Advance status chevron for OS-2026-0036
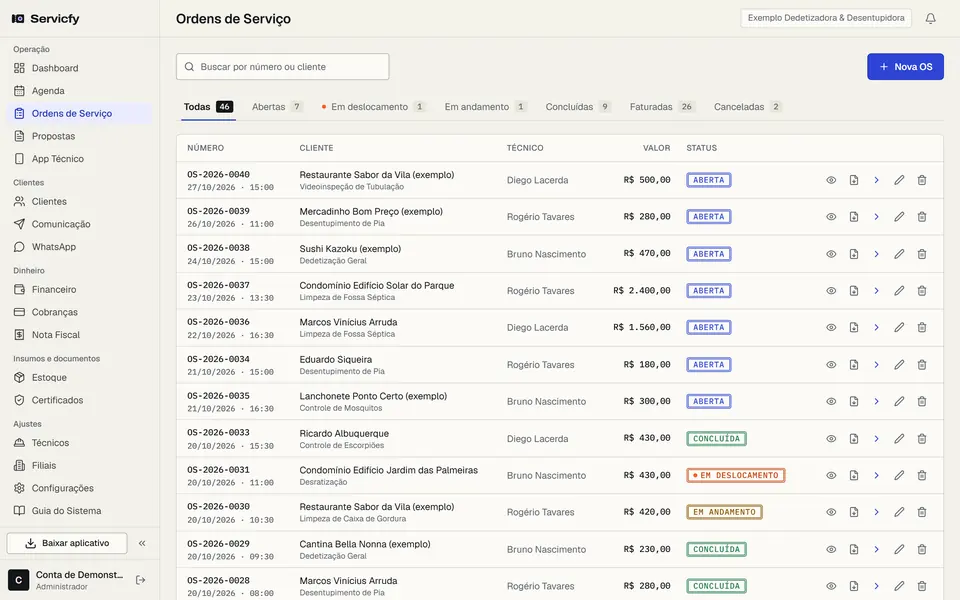 tap(876, 328)
